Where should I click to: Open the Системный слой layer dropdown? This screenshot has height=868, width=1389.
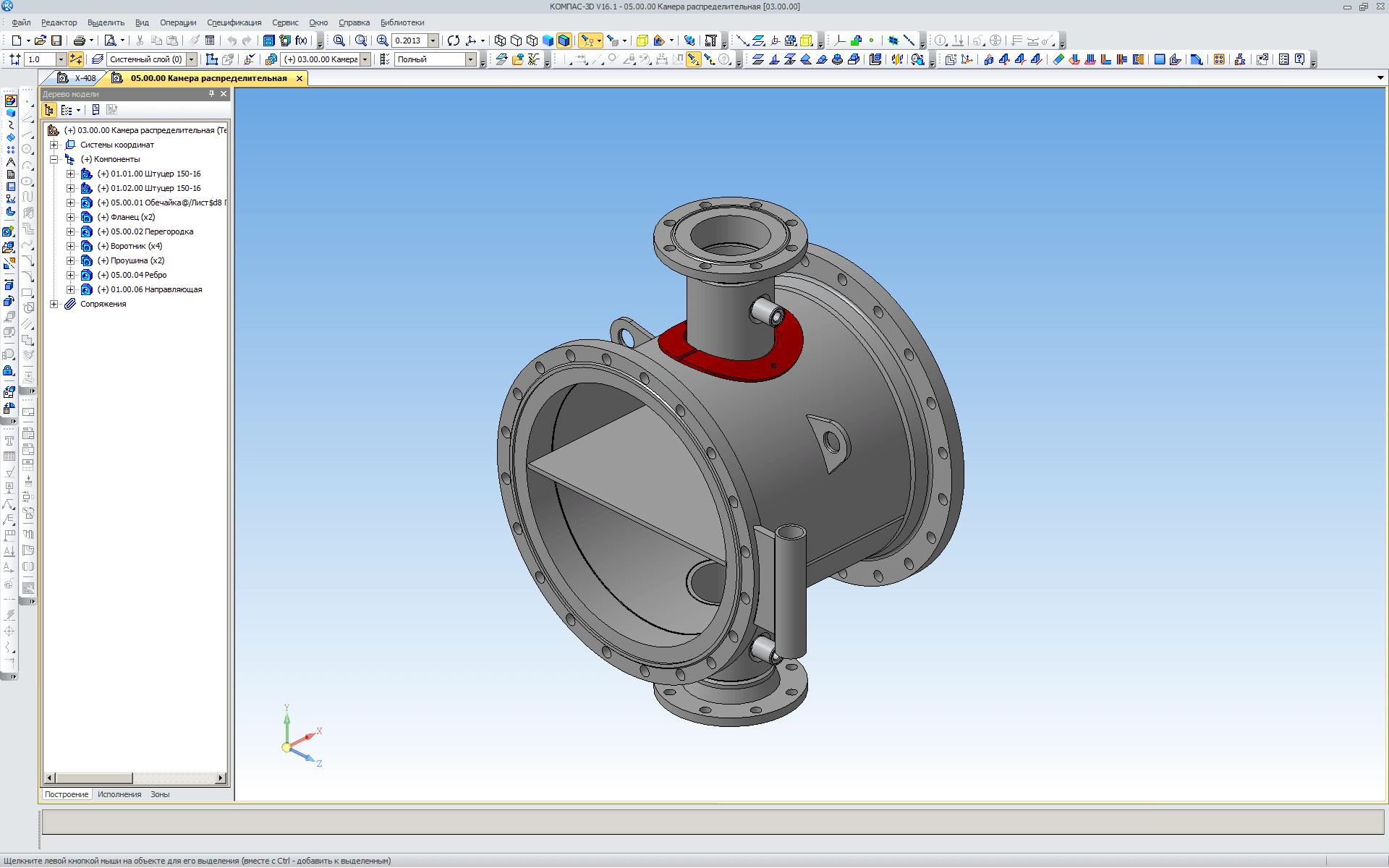(x=192, y=59)
